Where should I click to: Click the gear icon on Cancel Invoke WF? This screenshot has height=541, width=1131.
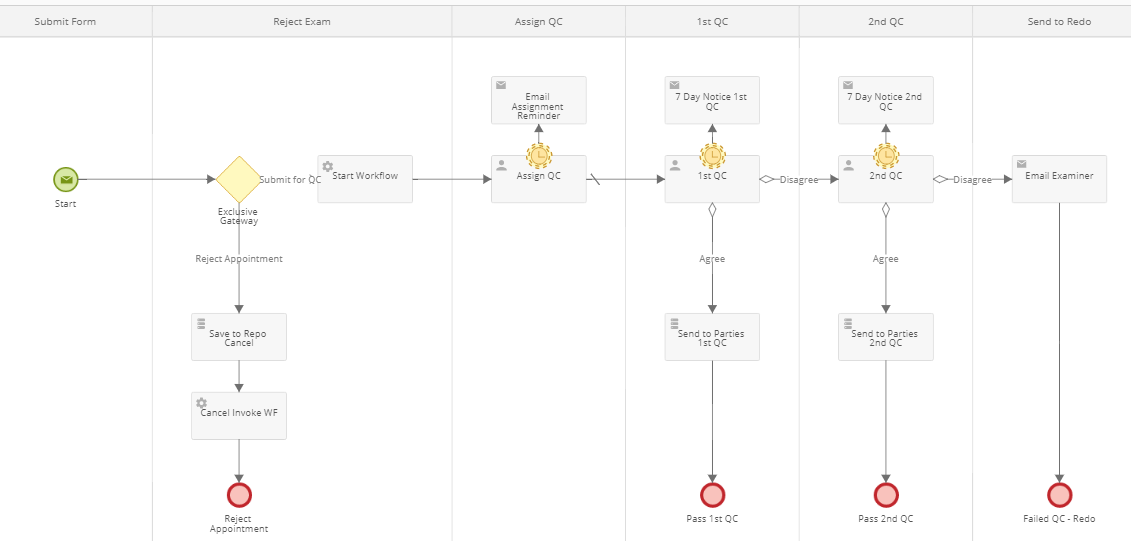(201, 403)
